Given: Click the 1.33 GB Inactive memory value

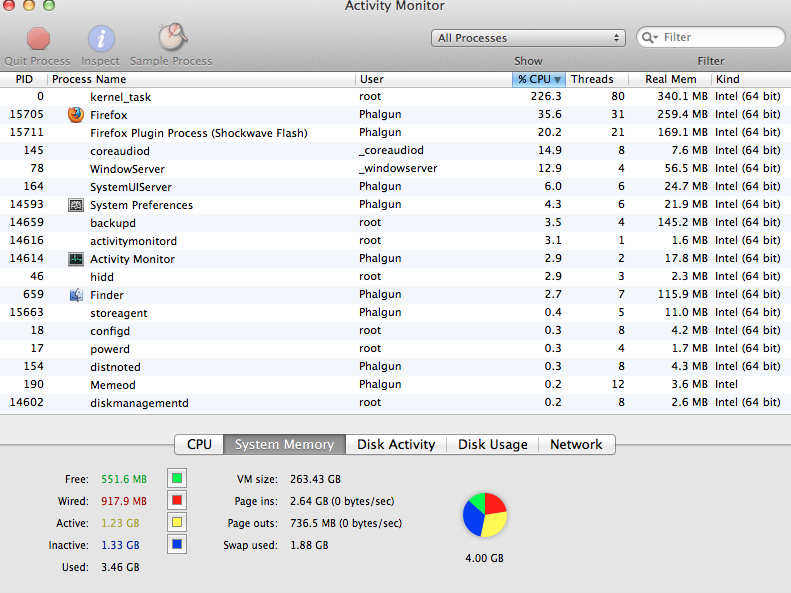Looking at the screenshot, I should click(x=120, y=545).
